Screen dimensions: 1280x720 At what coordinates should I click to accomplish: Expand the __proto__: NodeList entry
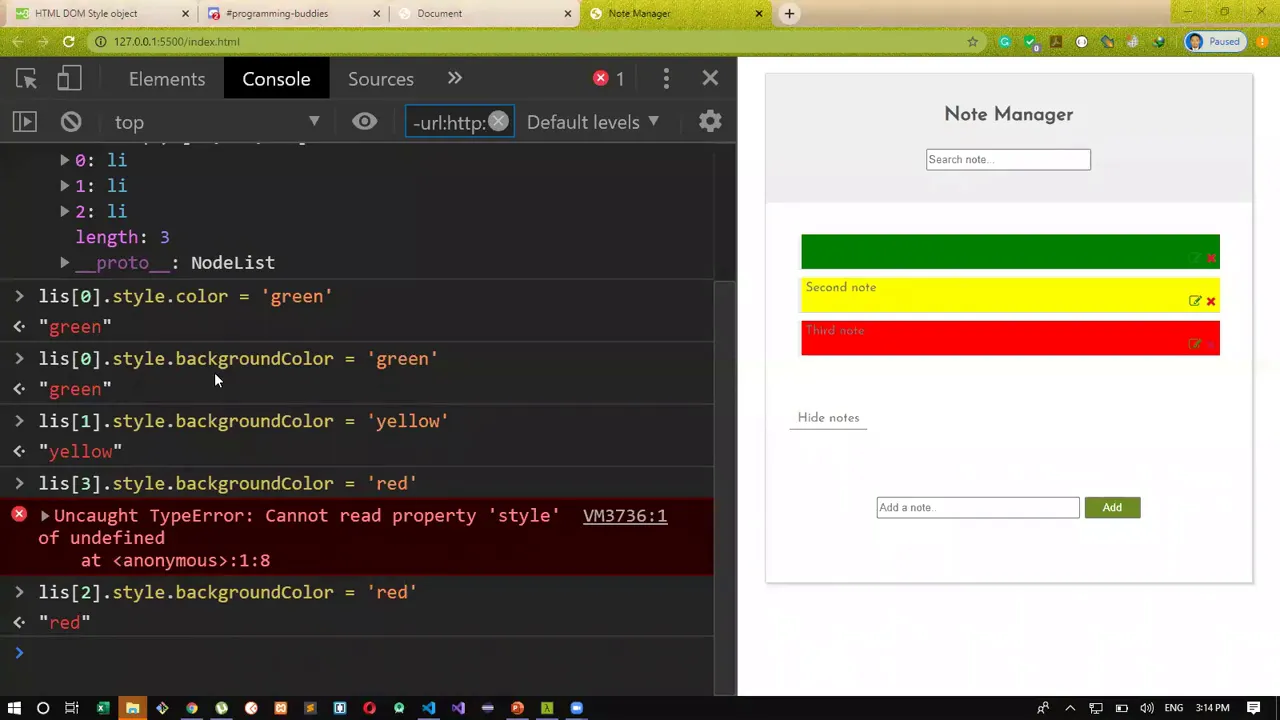[x=65, y=263]
